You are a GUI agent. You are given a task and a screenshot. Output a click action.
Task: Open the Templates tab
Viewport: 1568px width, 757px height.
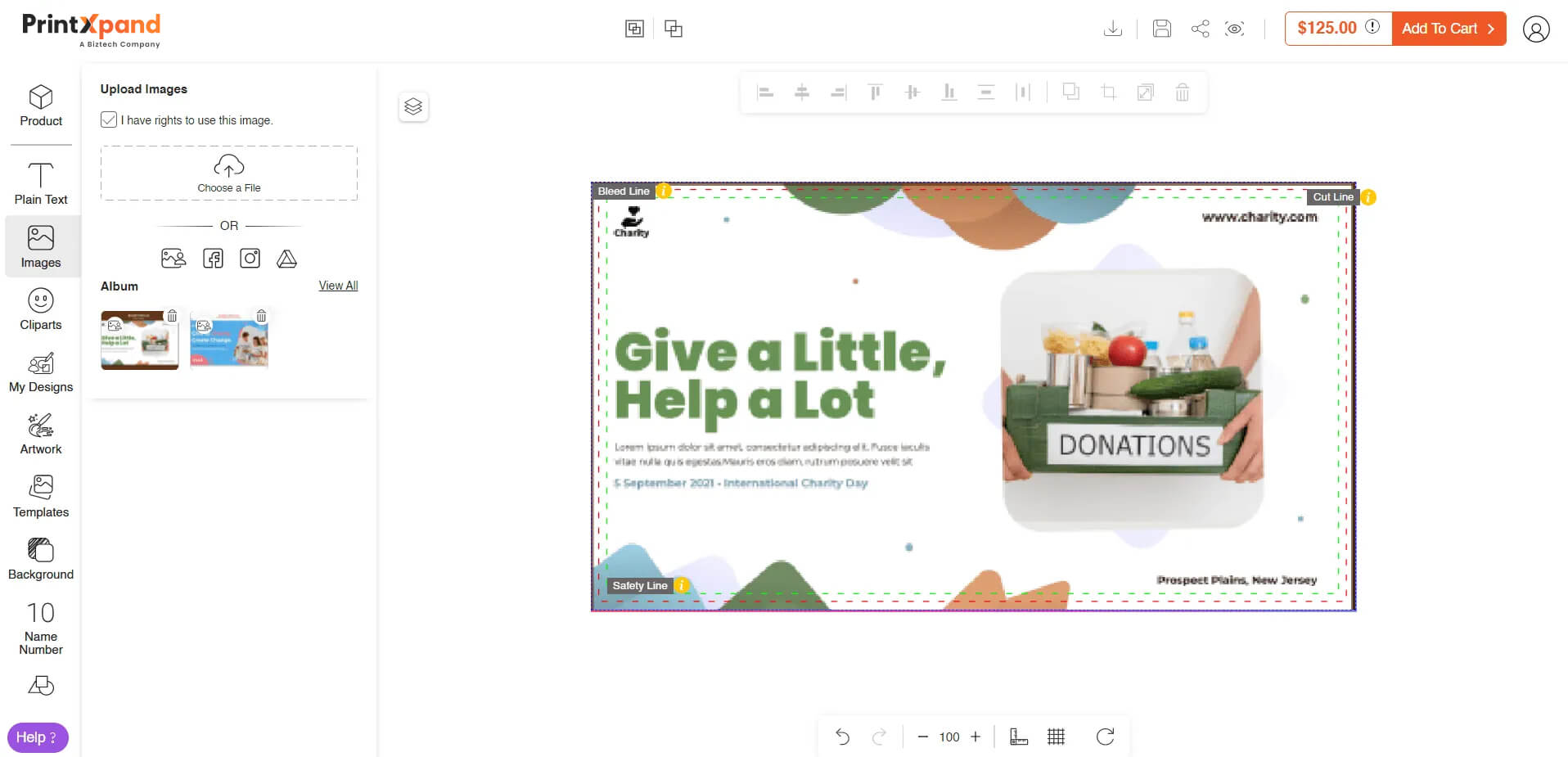click(41, 496)
